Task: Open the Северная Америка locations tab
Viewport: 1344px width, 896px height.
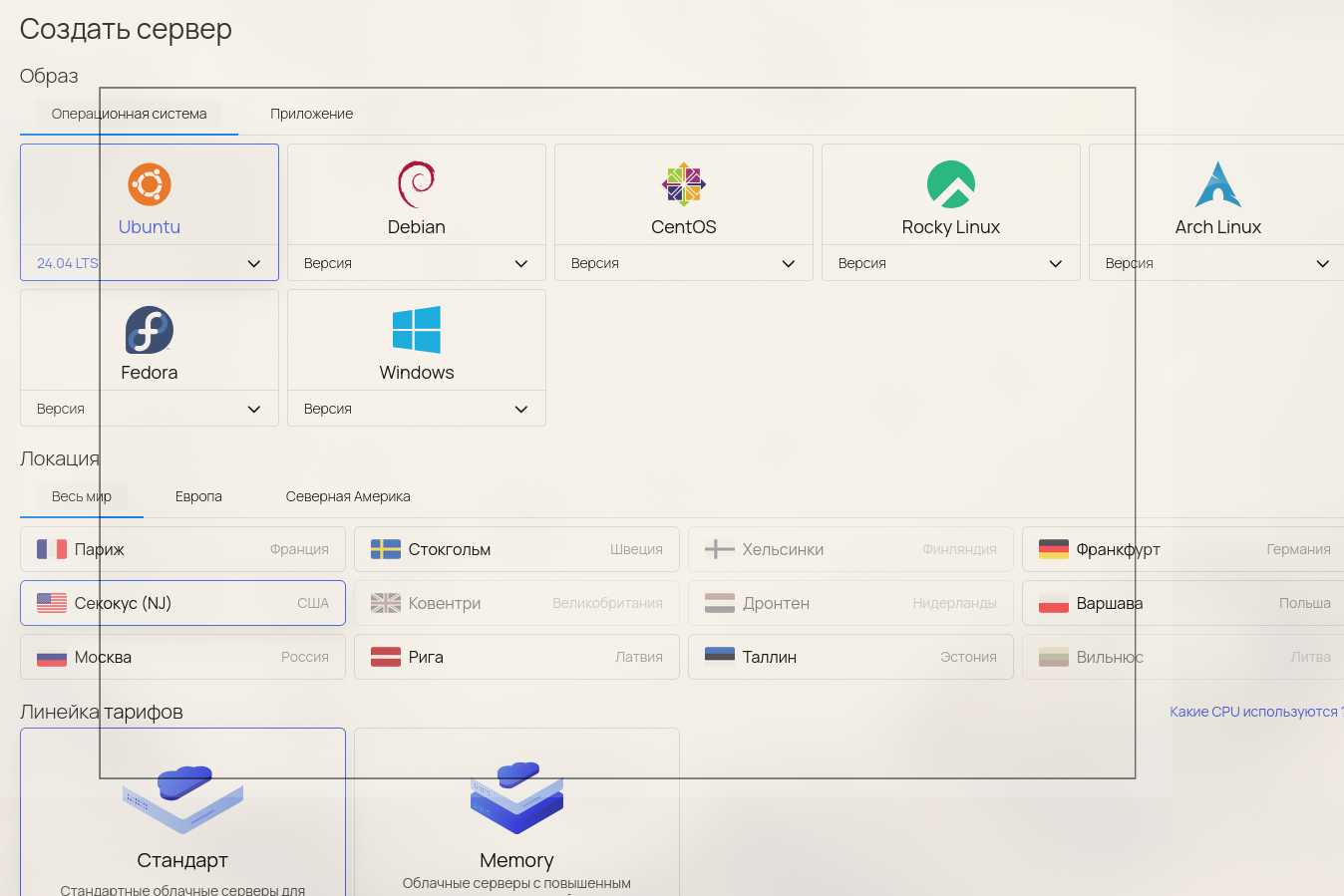Action: (x=348, y=496)
